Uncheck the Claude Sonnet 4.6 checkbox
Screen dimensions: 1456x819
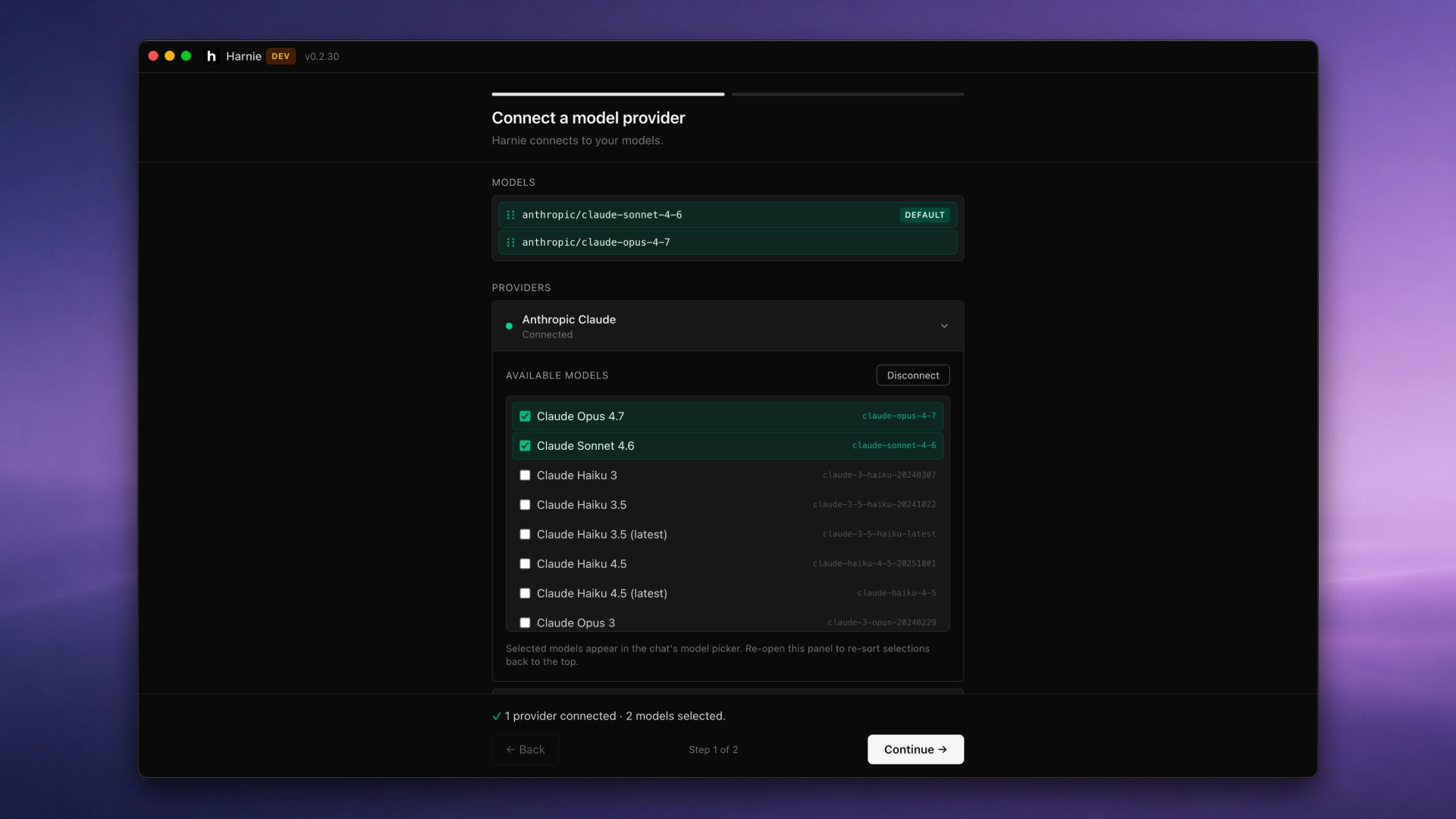[x=525, y=446]
